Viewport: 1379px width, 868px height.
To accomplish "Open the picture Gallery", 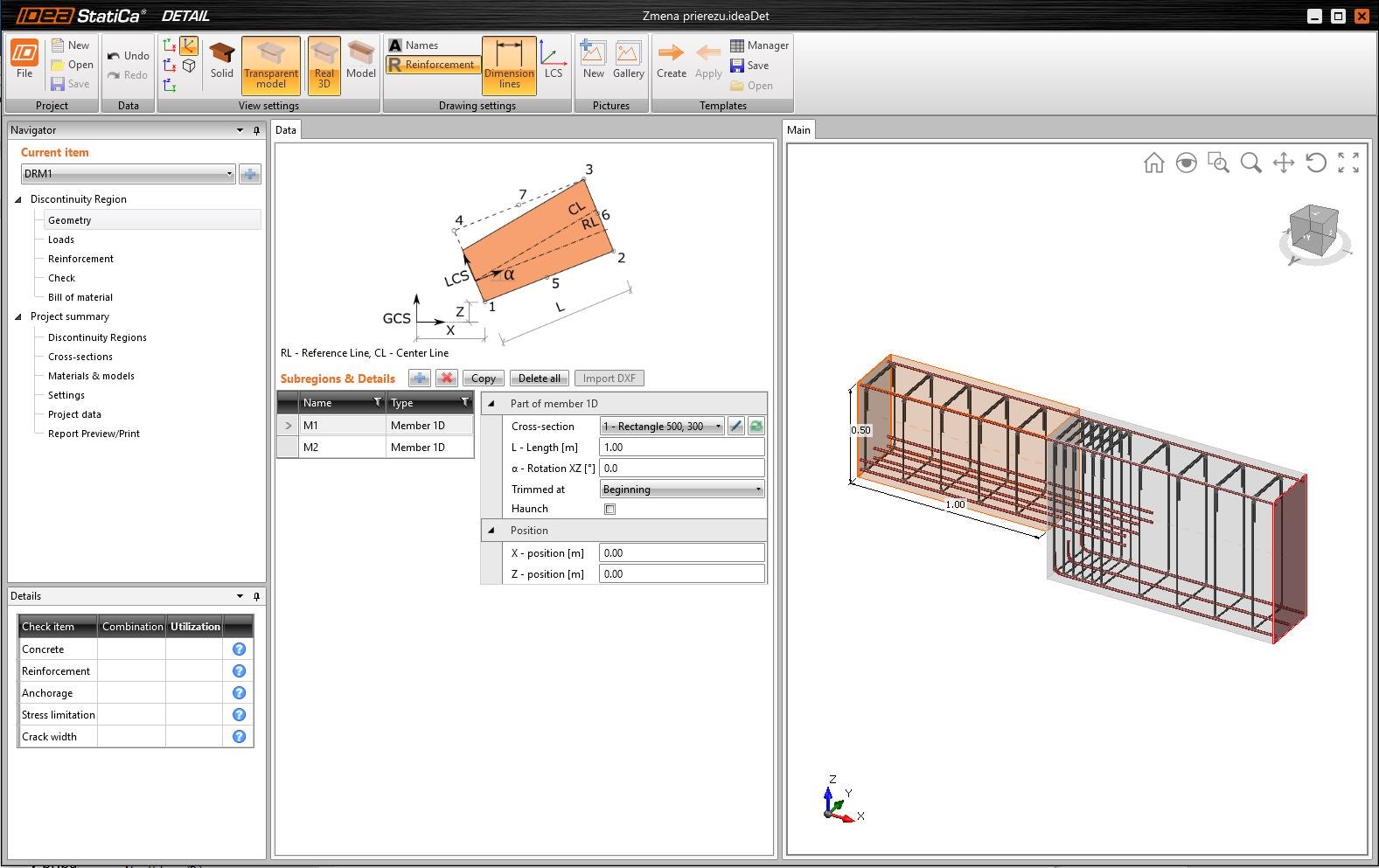I will [628, 61].
